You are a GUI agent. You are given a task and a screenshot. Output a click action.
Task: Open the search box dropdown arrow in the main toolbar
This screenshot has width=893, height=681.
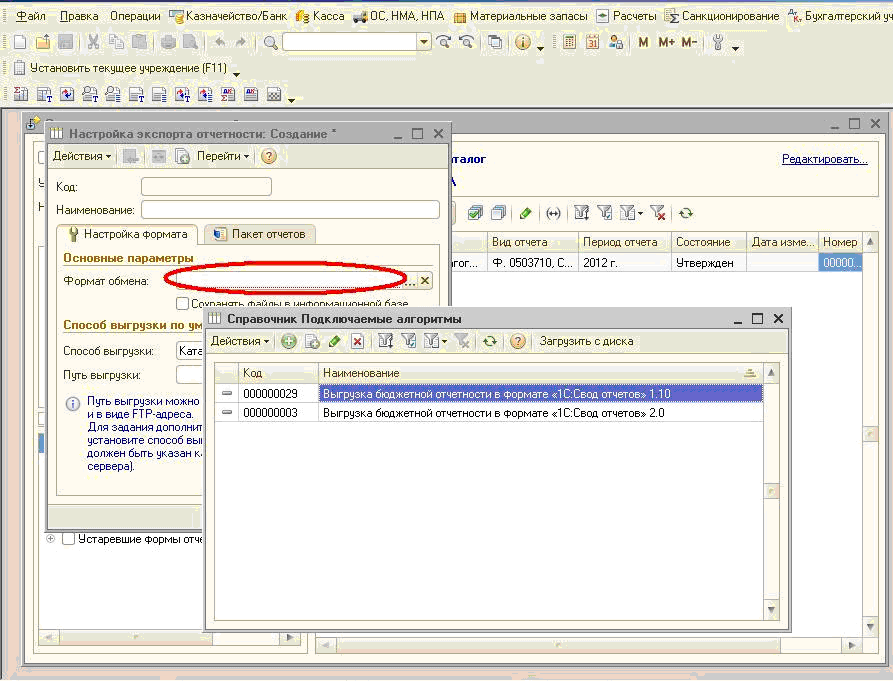pos(424,42)
